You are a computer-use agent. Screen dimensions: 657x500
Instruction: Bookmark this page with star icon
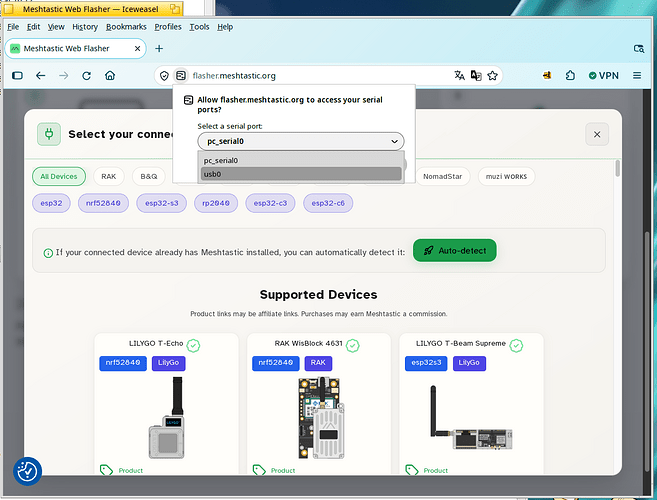[492, 75]
